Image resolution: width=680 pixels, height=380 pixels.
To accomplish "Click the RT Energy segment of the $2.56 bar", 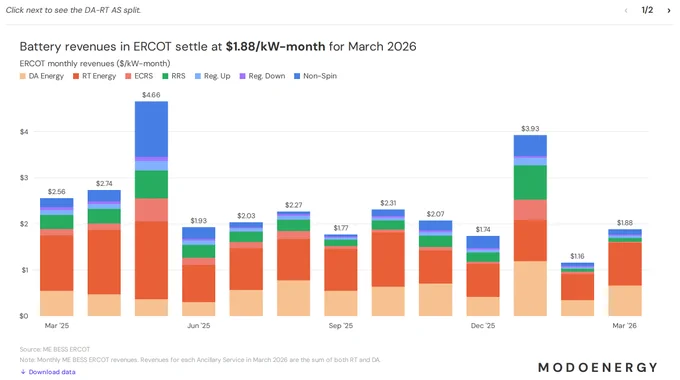I will (56, 263).
